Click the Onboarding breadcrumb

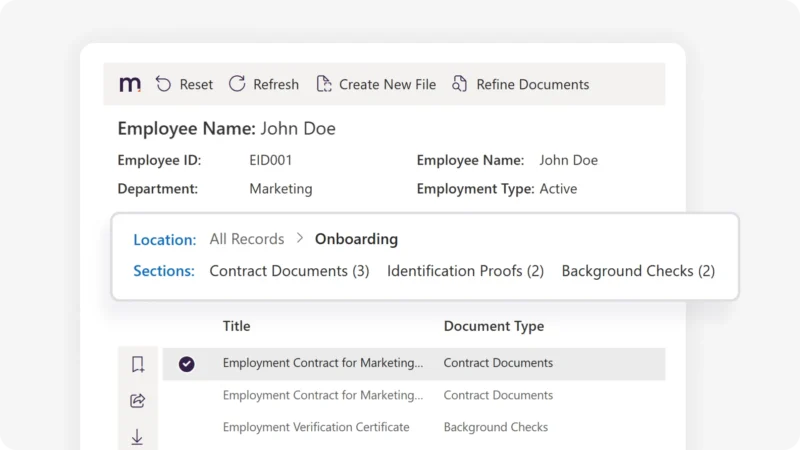coord(356,239)
